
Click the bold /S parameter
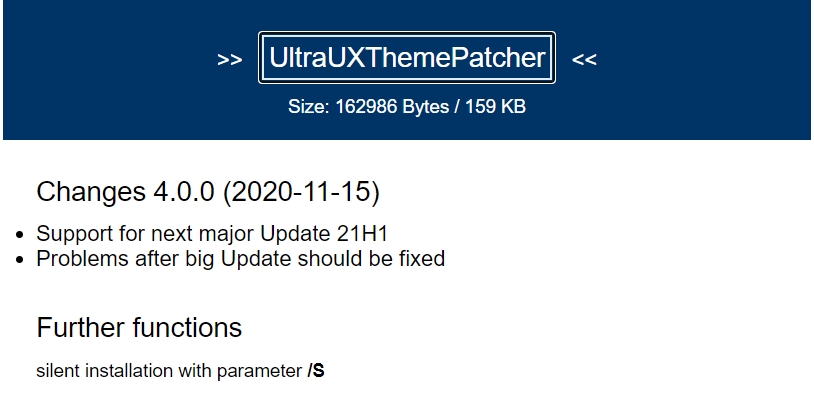pyautogui.click(x=316, y=371)
